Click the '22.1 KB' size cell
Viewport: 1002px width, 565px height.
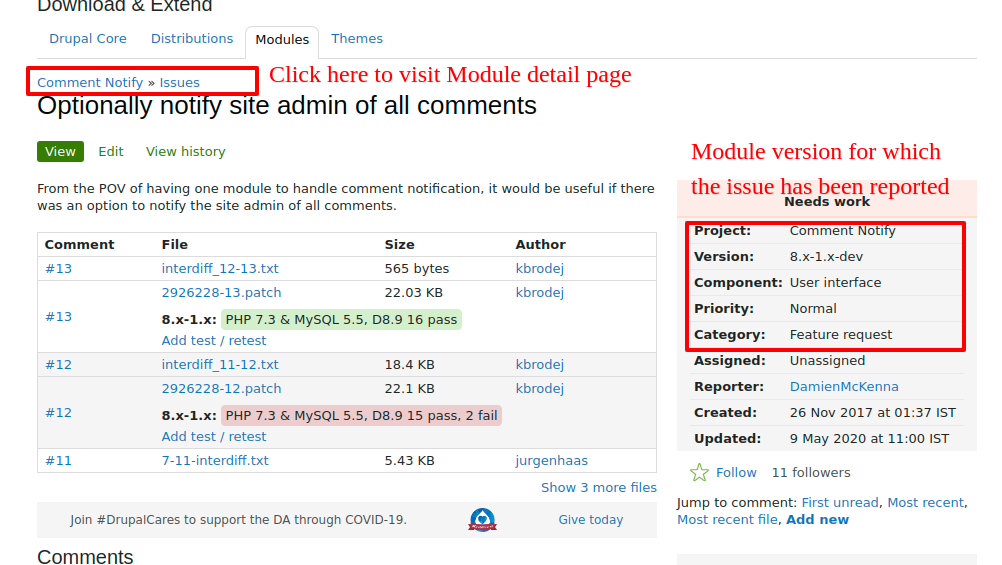[x=410, y=389]
